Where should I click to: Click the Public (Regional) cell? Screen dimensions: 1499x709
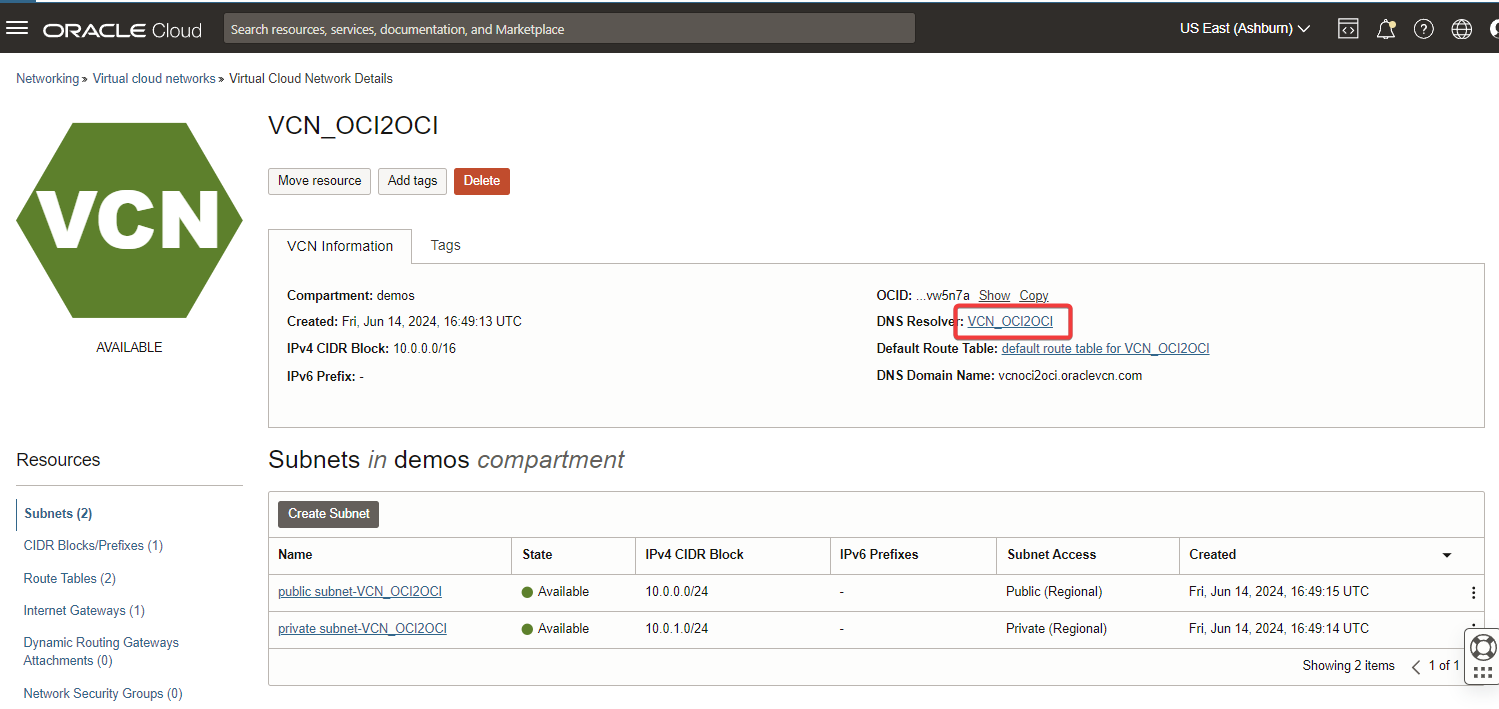pos(1054,592)
